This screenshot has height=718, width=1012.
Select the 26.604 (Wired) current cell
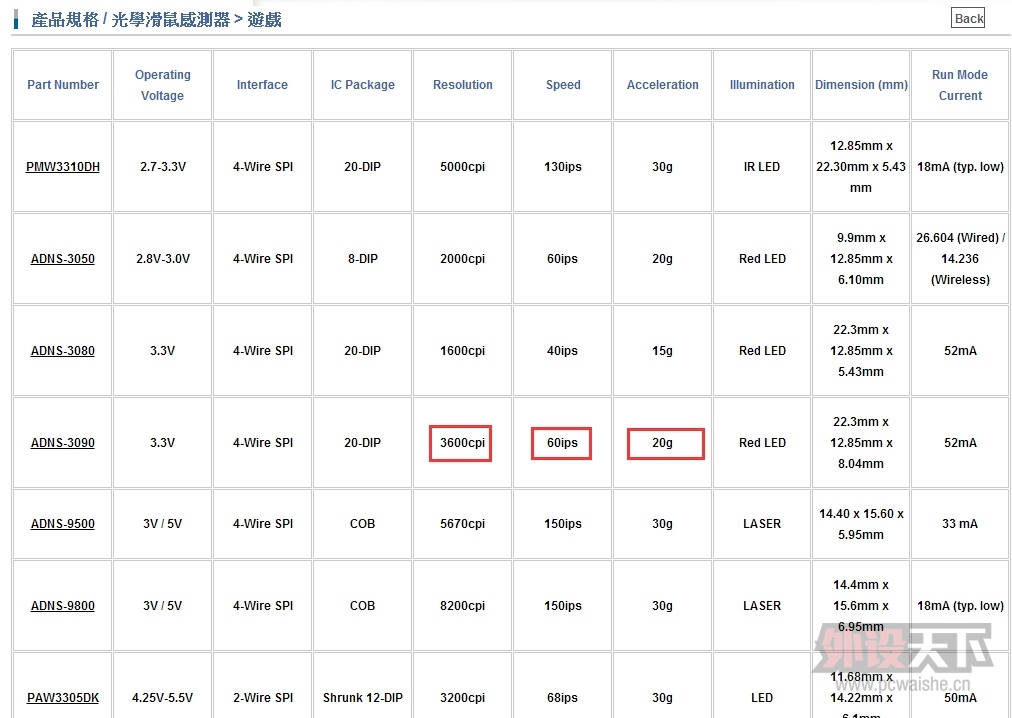pyautogui.click(x=960, y=259)
